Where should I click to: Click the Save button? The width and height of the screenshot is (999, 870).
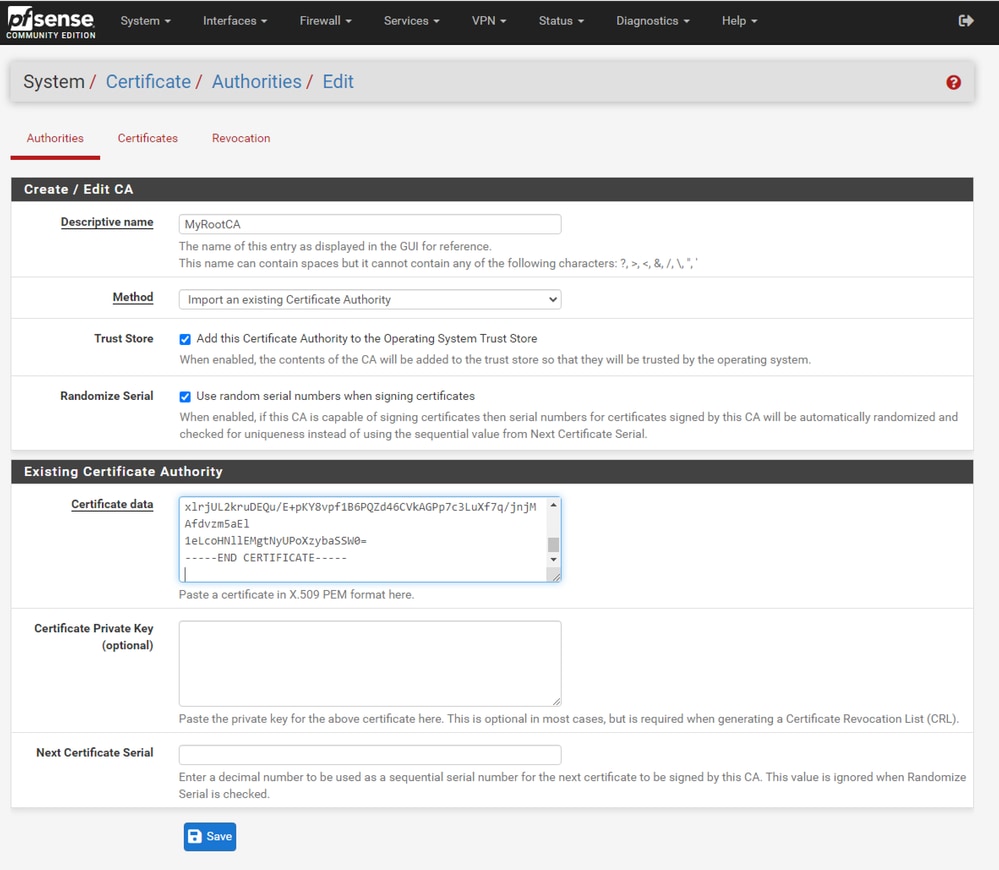coord(210,836)
